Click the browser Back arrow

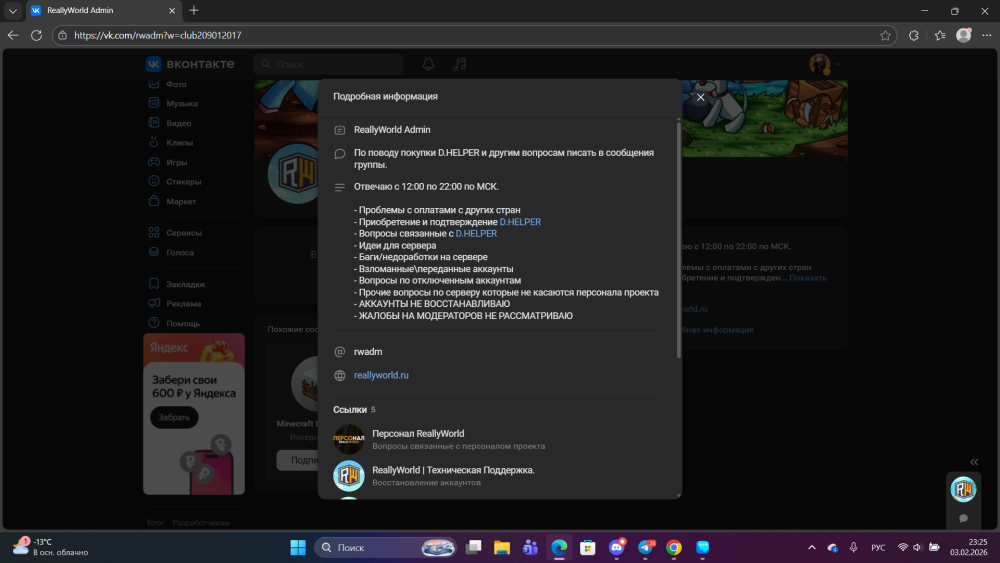click(13, 35)
